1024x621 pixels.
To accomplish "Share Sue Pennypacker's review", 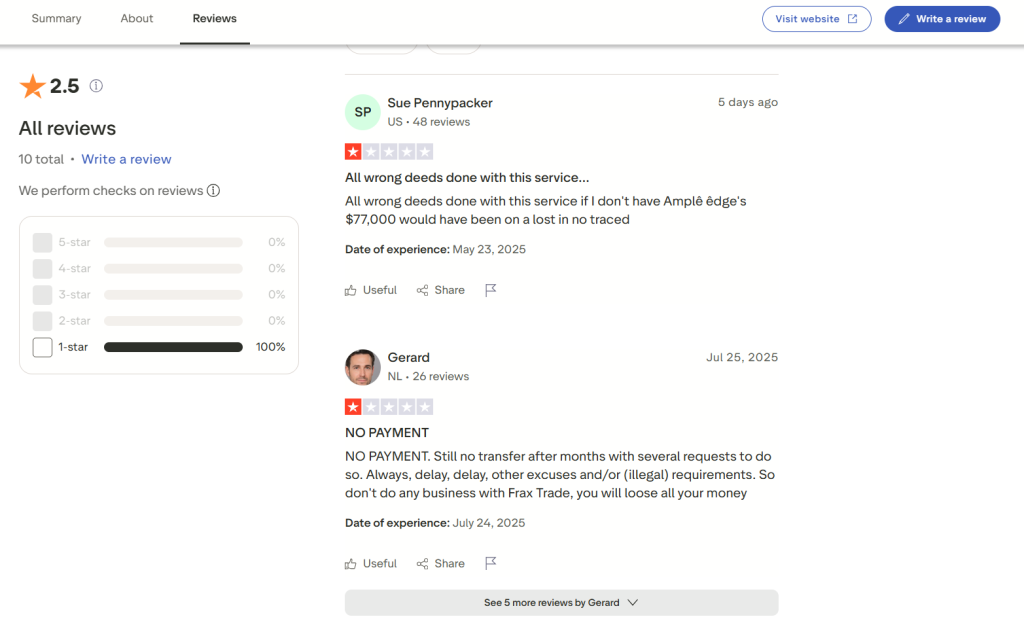I will (440, 290).
